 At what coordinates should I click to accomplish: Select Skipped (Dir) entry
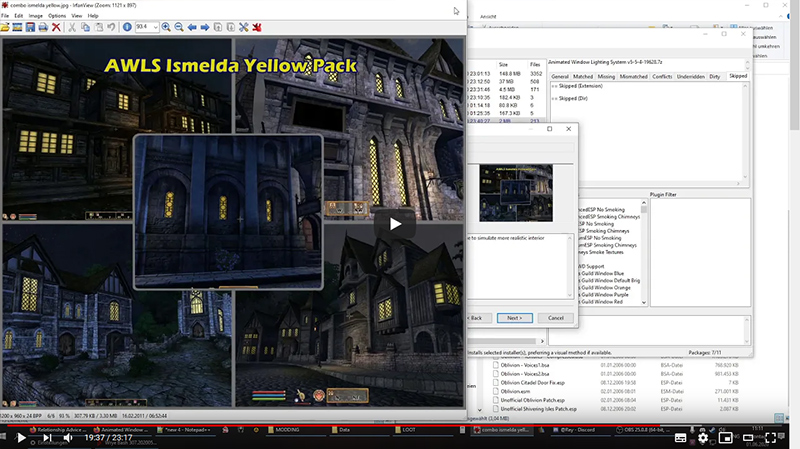coord(573,98)
